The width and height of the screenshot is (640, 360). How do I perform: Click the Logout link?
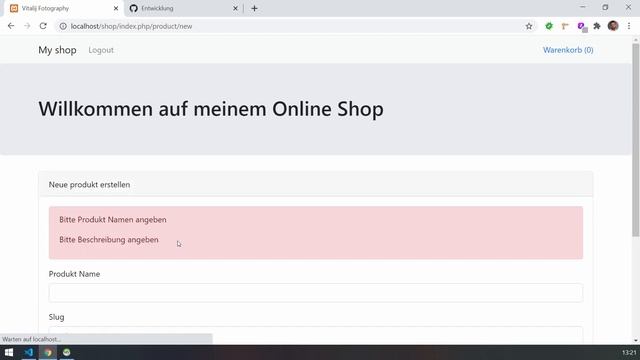101,50
